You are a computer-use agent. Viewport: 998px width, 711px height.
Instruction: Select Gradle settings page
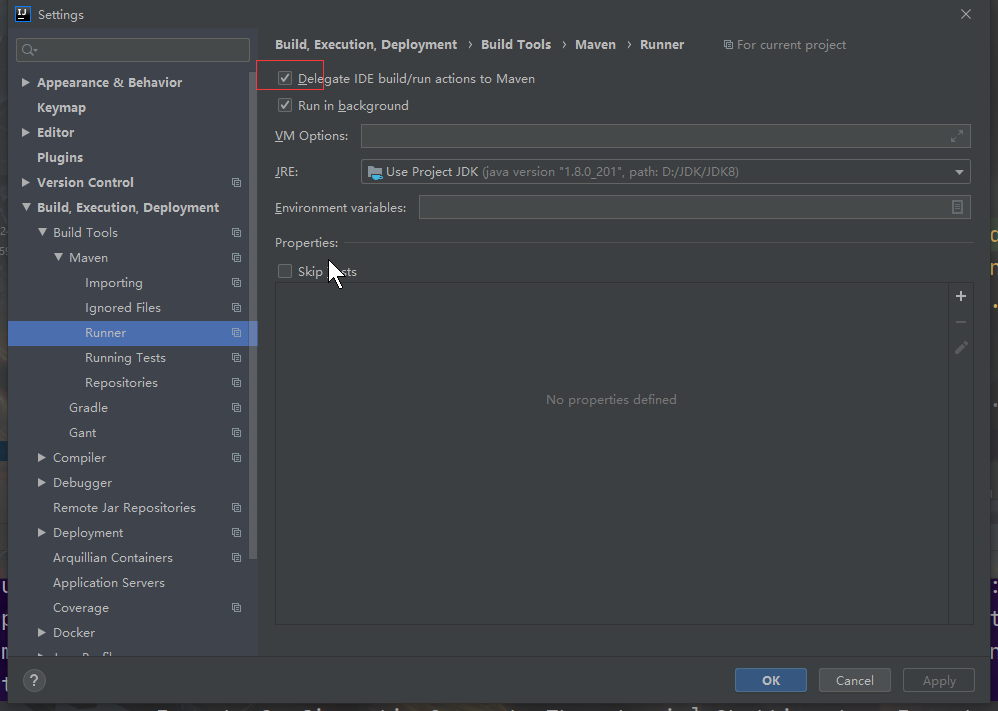click(x=88, y=407)
